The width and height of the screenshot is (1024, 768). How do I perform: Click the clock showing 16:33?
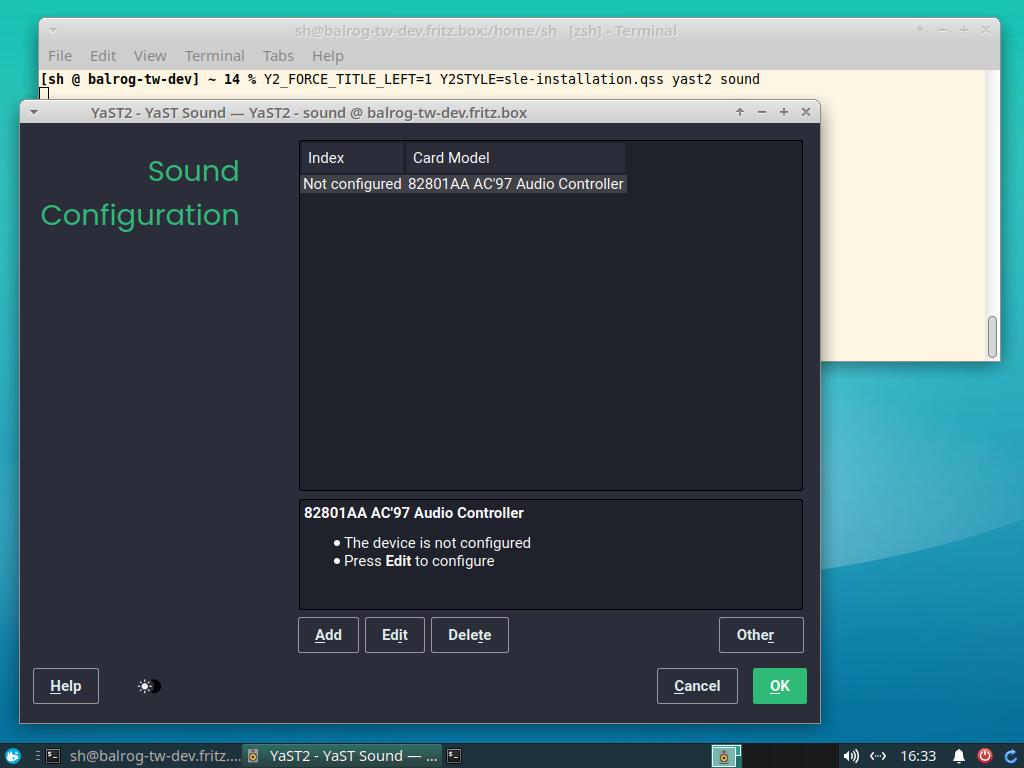click(918, 756)
